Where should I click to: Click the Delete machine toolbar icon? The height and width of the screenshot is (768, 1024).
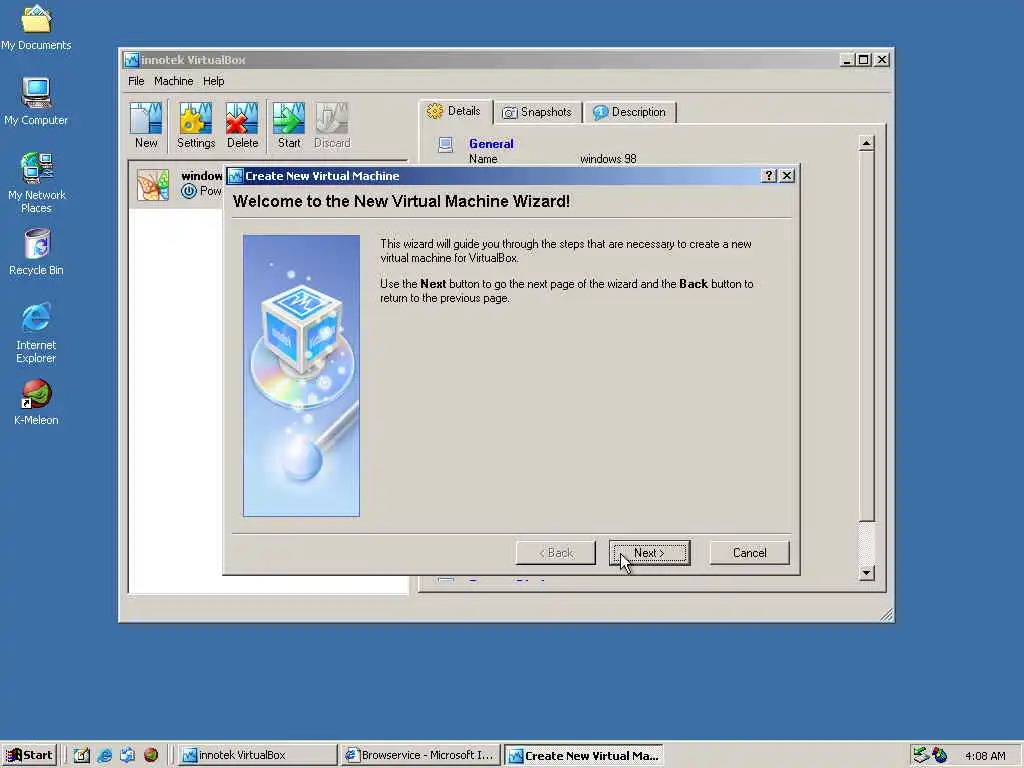(242, 125)
